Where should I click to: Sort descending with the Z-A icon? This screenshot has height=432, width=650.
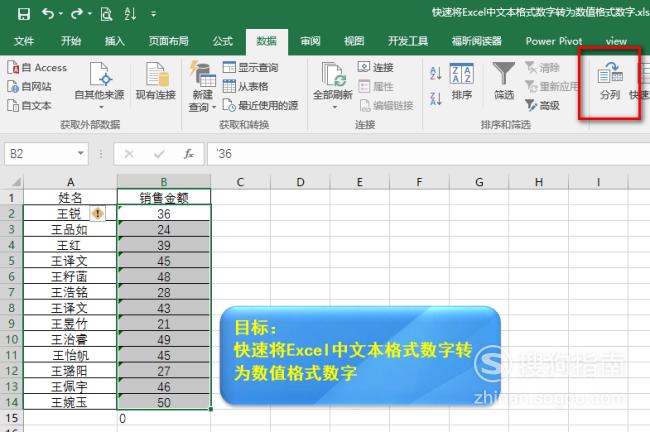(x=436, y=98)
